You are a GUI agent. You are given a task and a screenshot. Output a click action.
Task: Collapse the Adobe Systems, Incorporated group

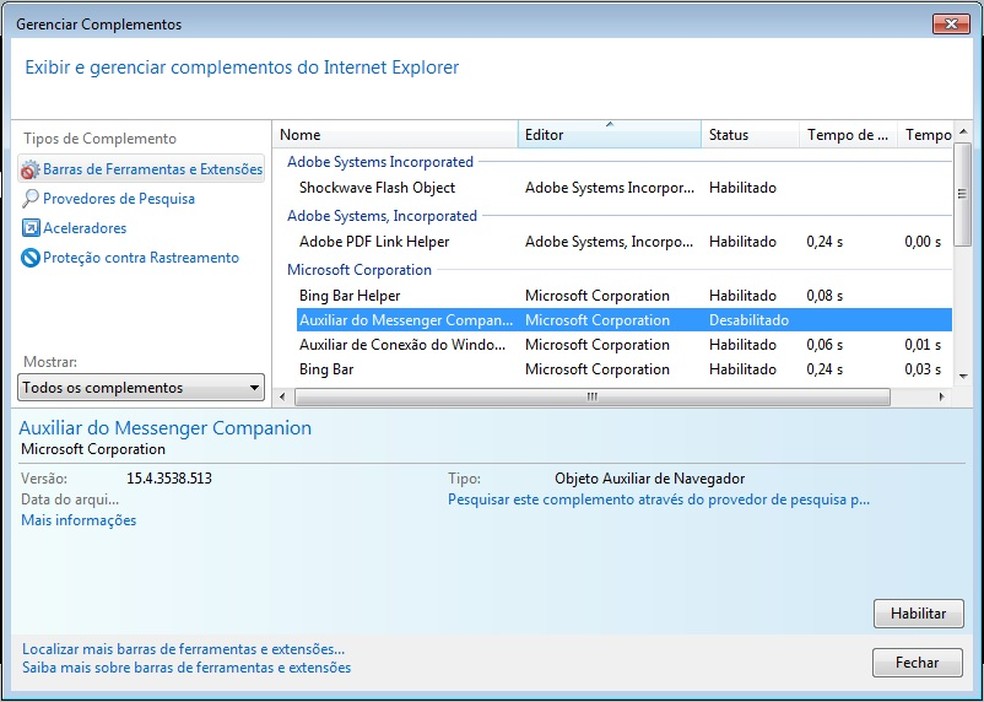coord(382,216)
